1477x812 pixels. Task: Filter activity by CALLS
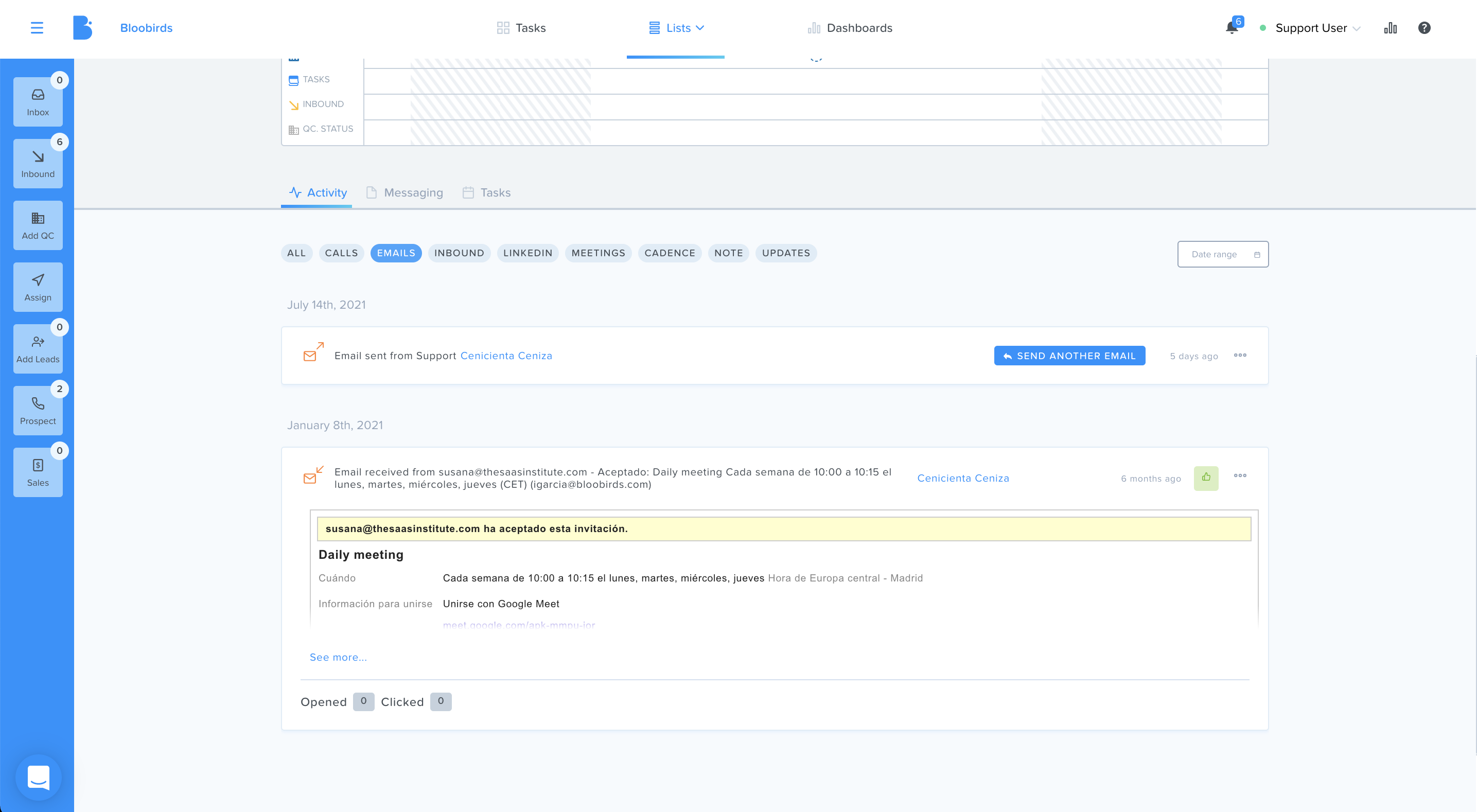coord(341,253)
